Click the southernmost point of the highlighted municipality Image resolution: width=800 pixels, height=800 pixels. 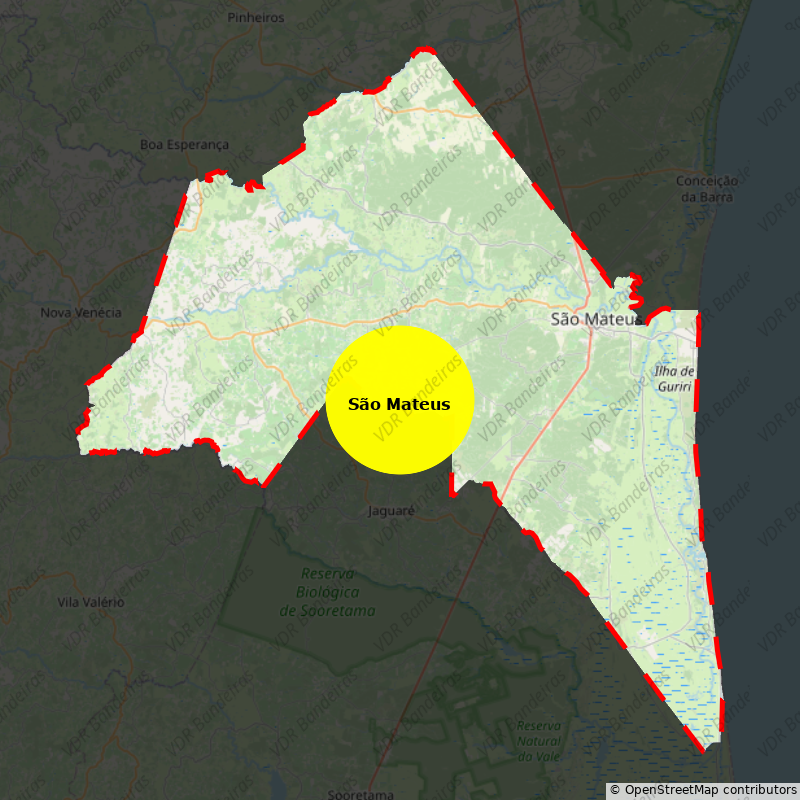pyautogui.click(x=705, y=748)
